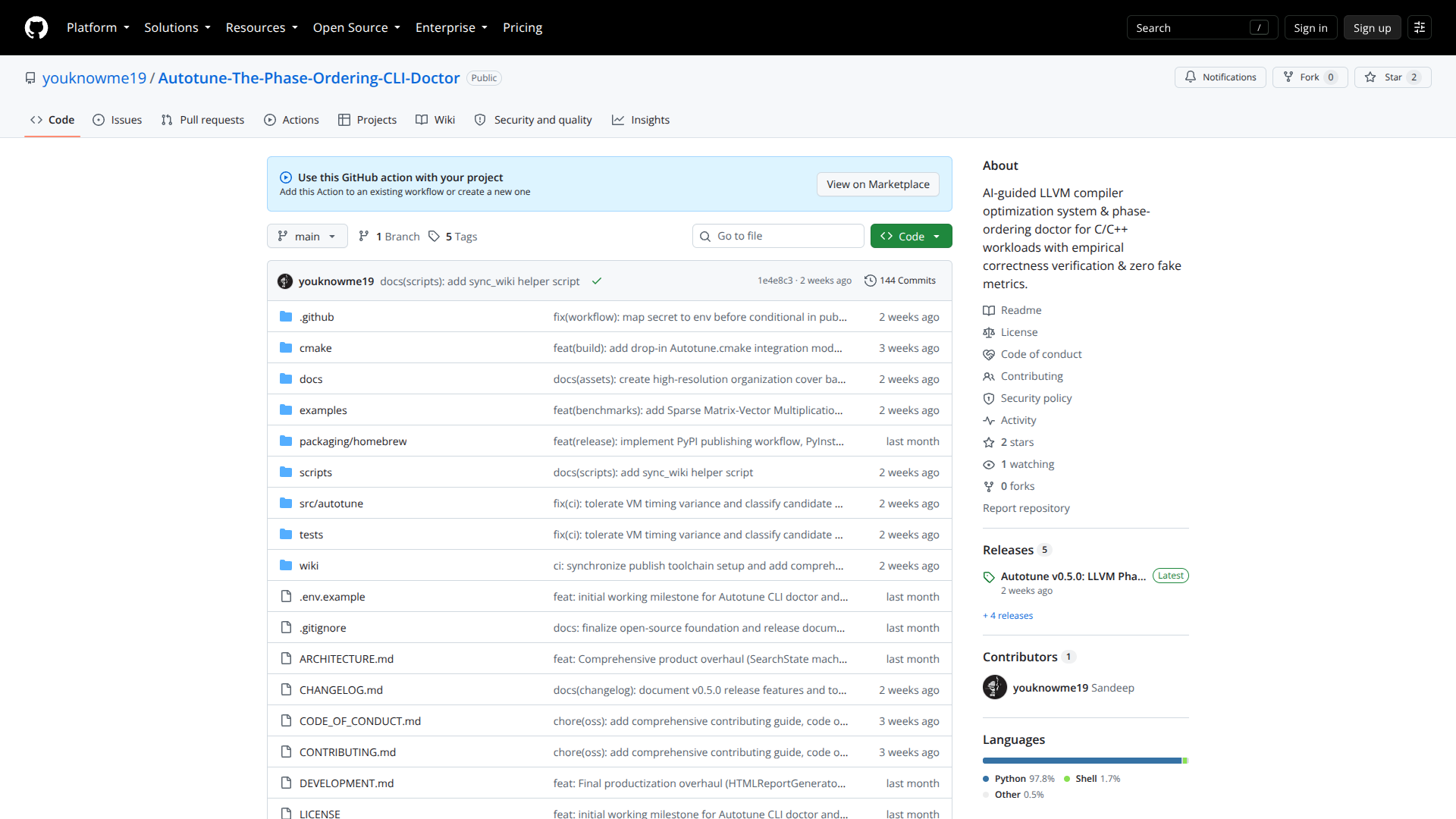This screenshot has width=1456, height=819.
Task: Open the Notifications bell button
Action: click(1220, 77)
